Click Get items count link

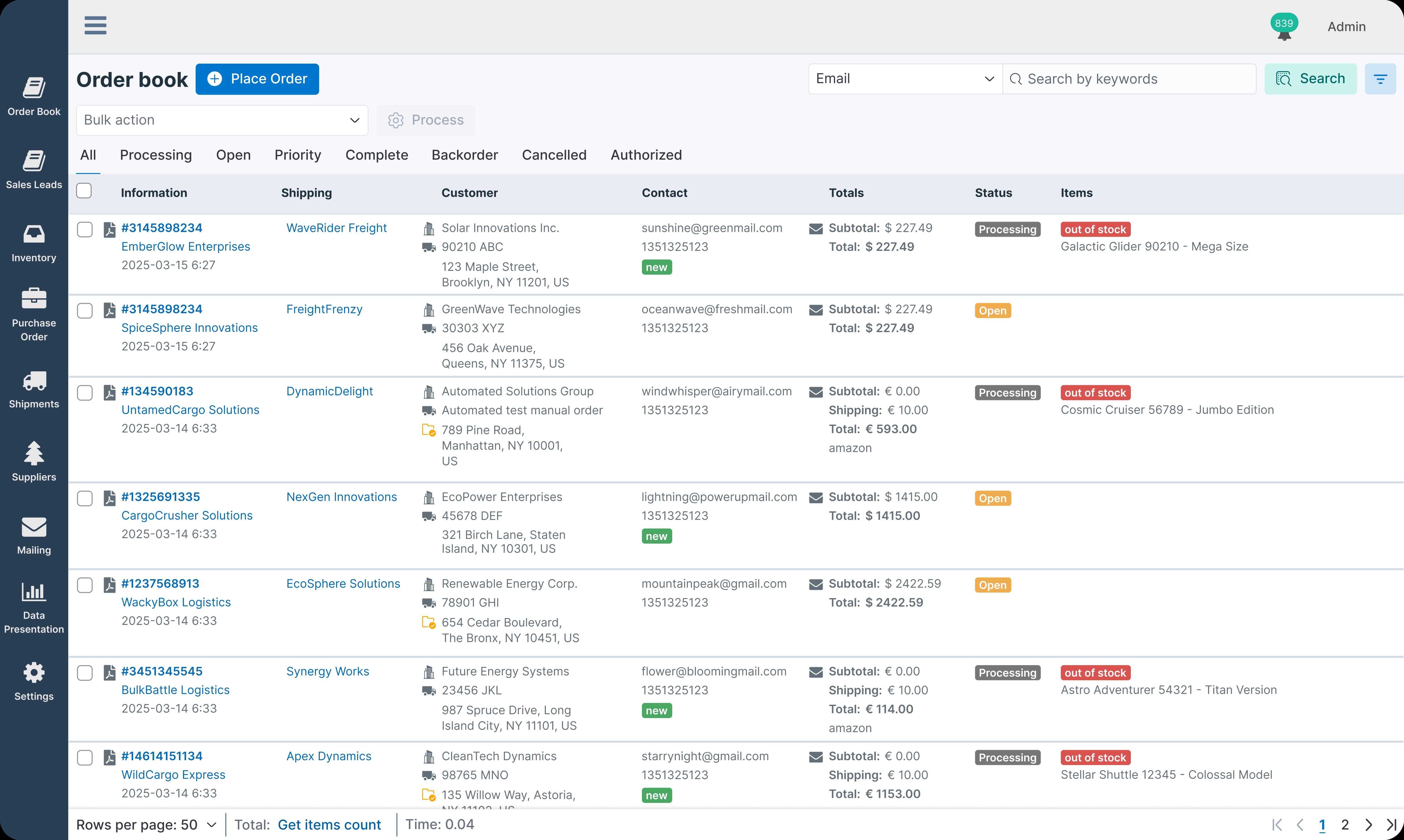point(329,825)
